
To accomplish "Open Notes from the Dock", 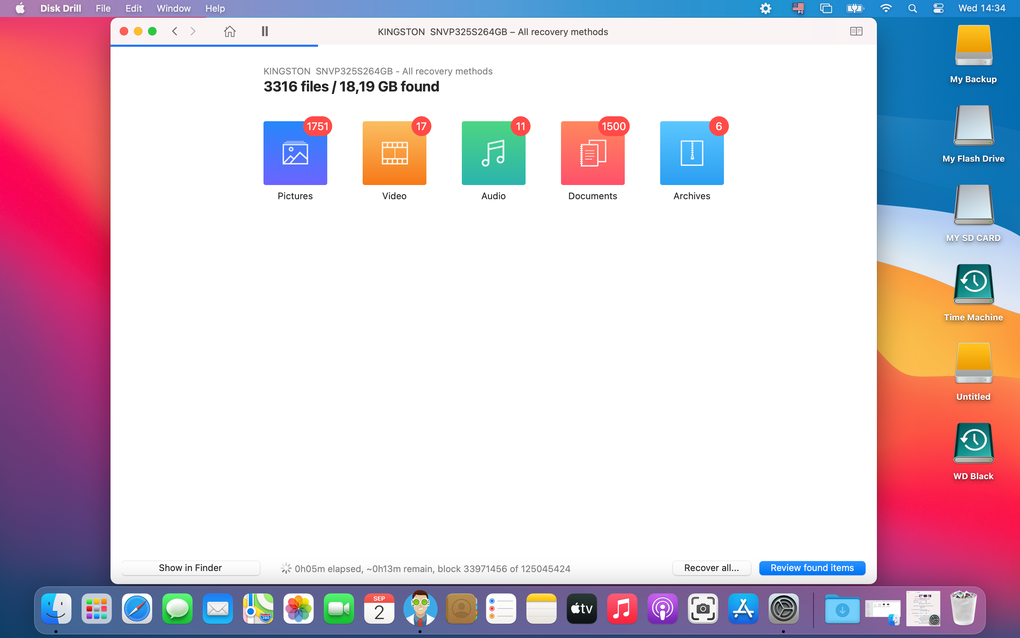I will click(541, 609).
